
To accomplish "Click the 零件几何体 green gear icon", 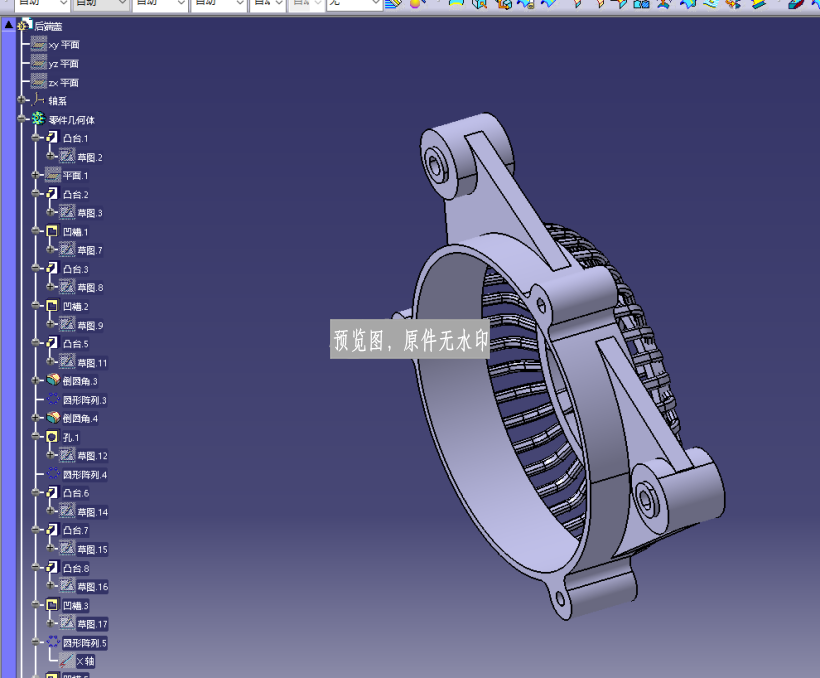I will click(x=38, y=119).
